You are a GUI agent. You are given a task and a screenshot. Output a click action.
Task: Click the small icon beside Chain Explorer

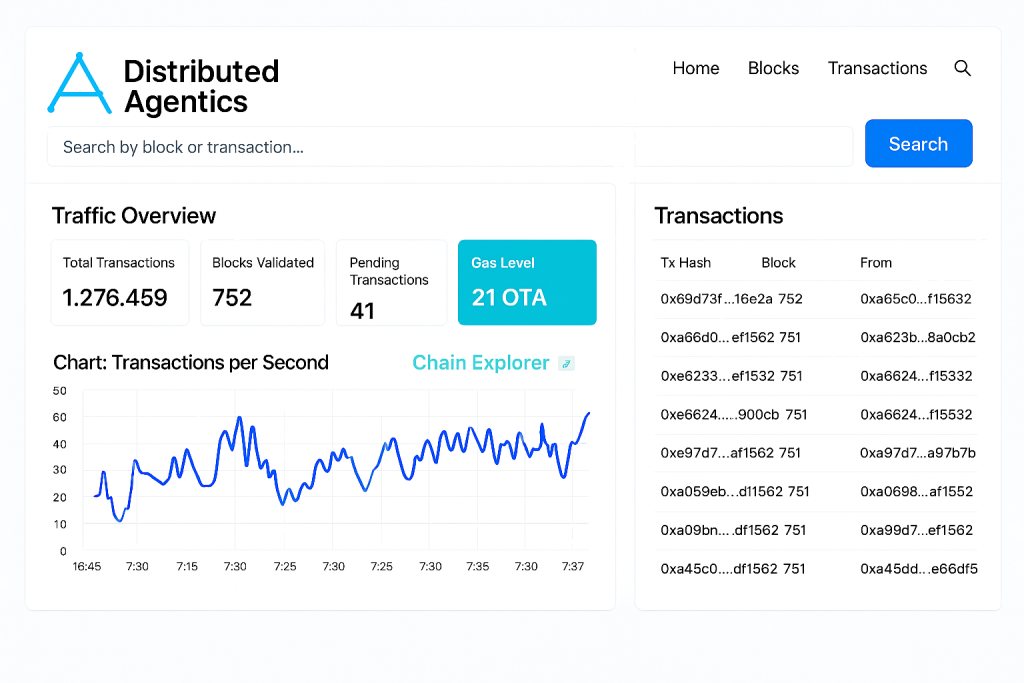click(566, 364)
